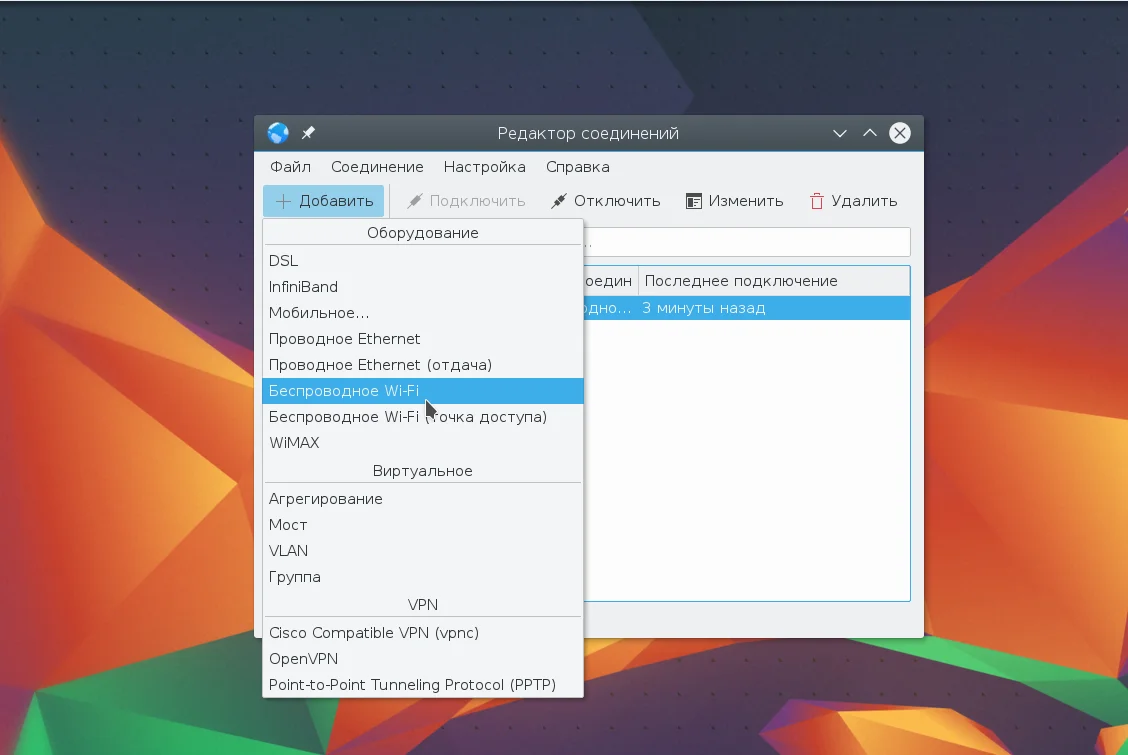Click the Отключить toolbar button
1128x755 pixels.
coord(606,201)
